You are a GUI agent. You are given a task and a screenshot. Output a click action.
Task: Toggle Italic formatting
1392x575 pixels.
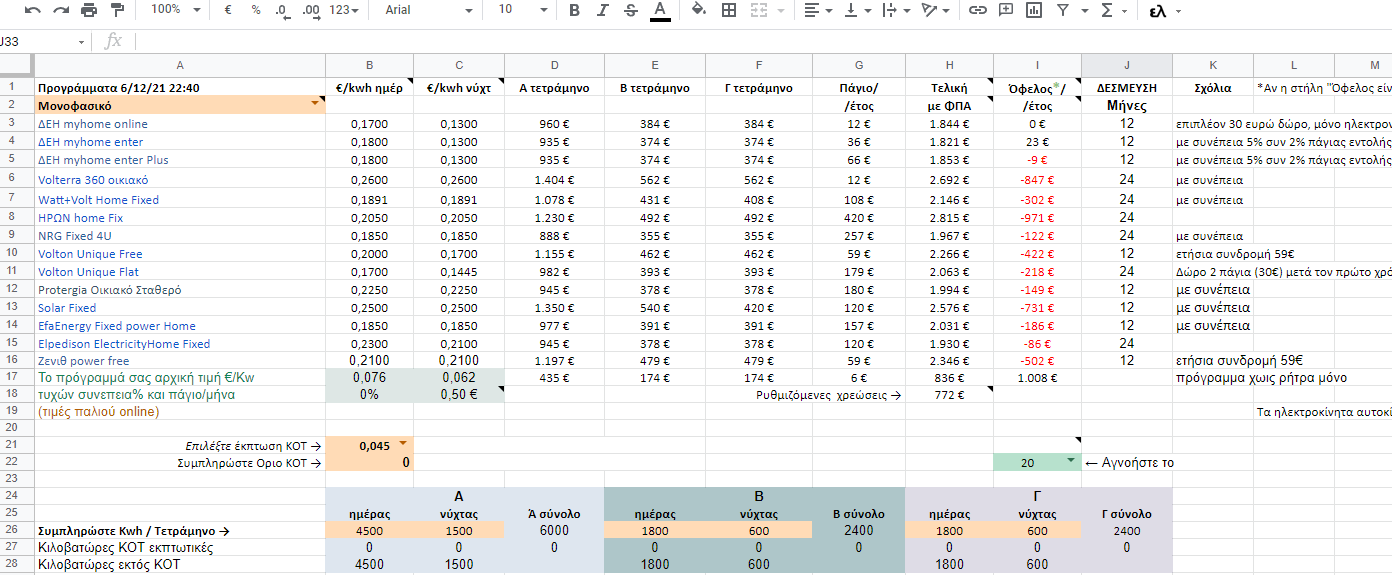tap(602, 10)
